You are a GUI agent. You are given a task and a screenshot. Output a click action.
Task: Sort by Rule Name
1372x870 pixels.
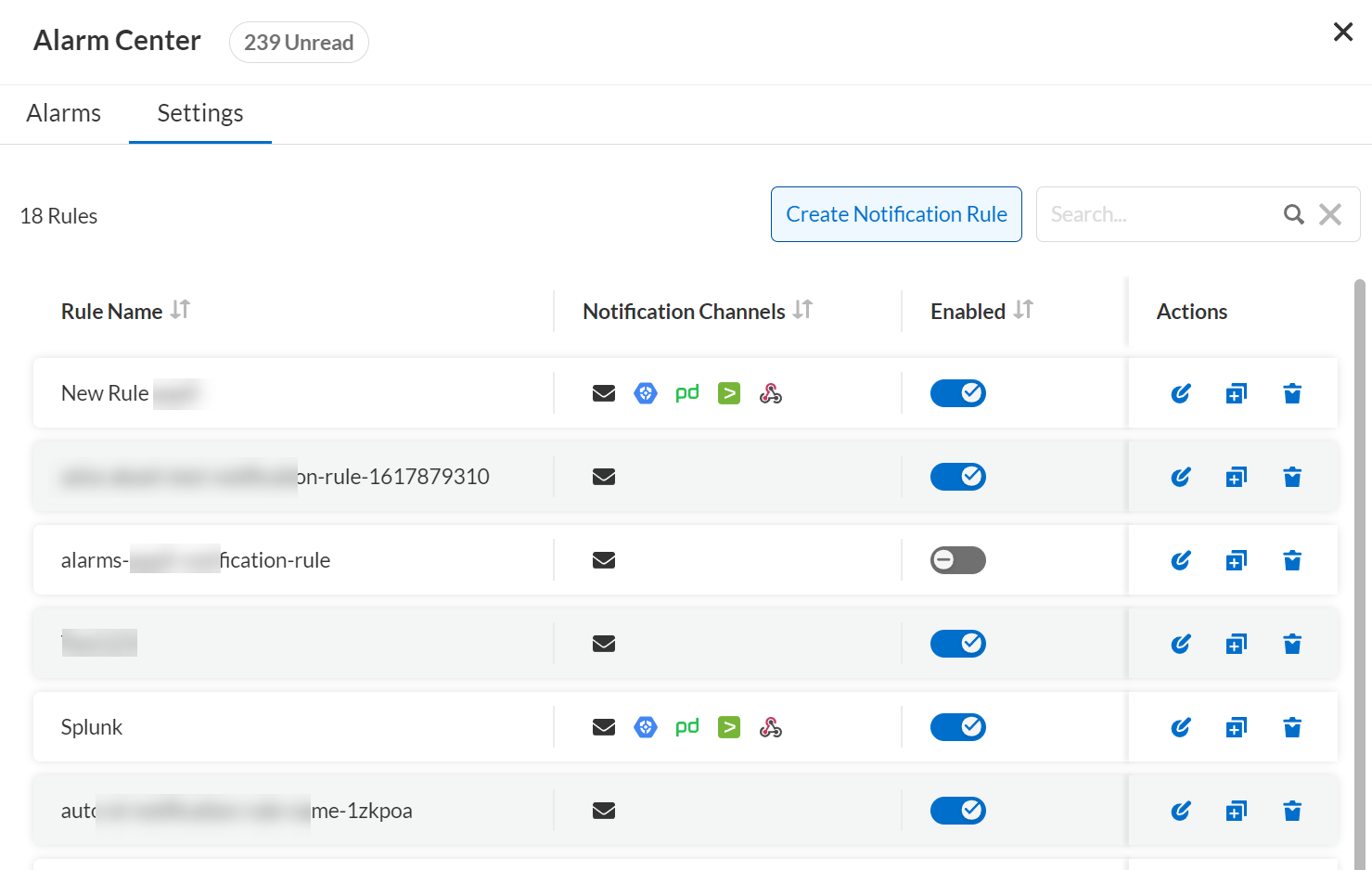pyautogui.click(x=181, y=310)
